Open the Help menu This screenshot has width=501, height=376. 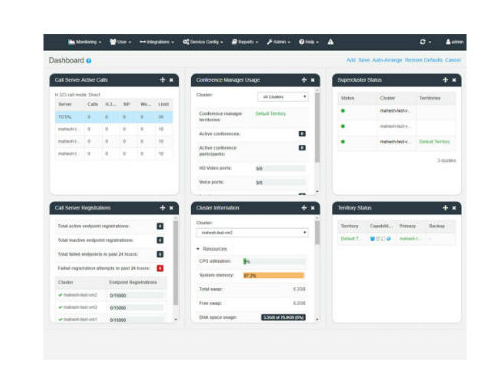tap(309, 42)
